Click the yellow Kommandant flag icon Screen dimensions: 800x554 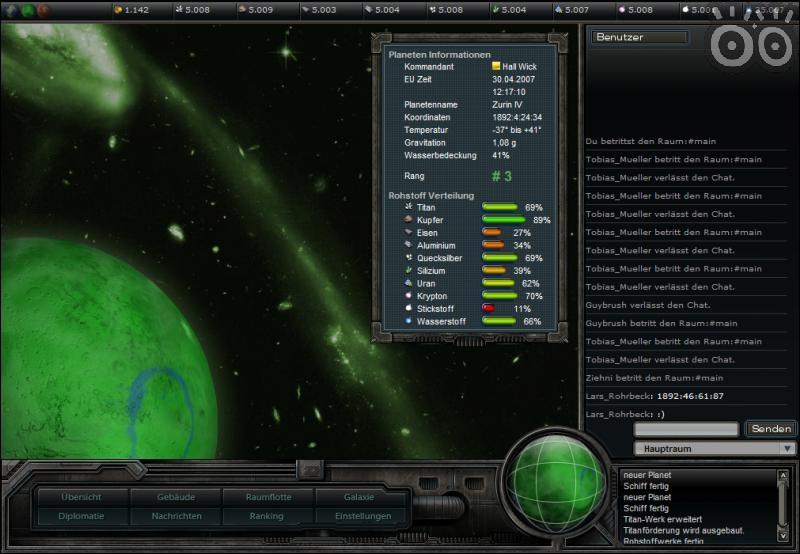(x=496, y=66)
